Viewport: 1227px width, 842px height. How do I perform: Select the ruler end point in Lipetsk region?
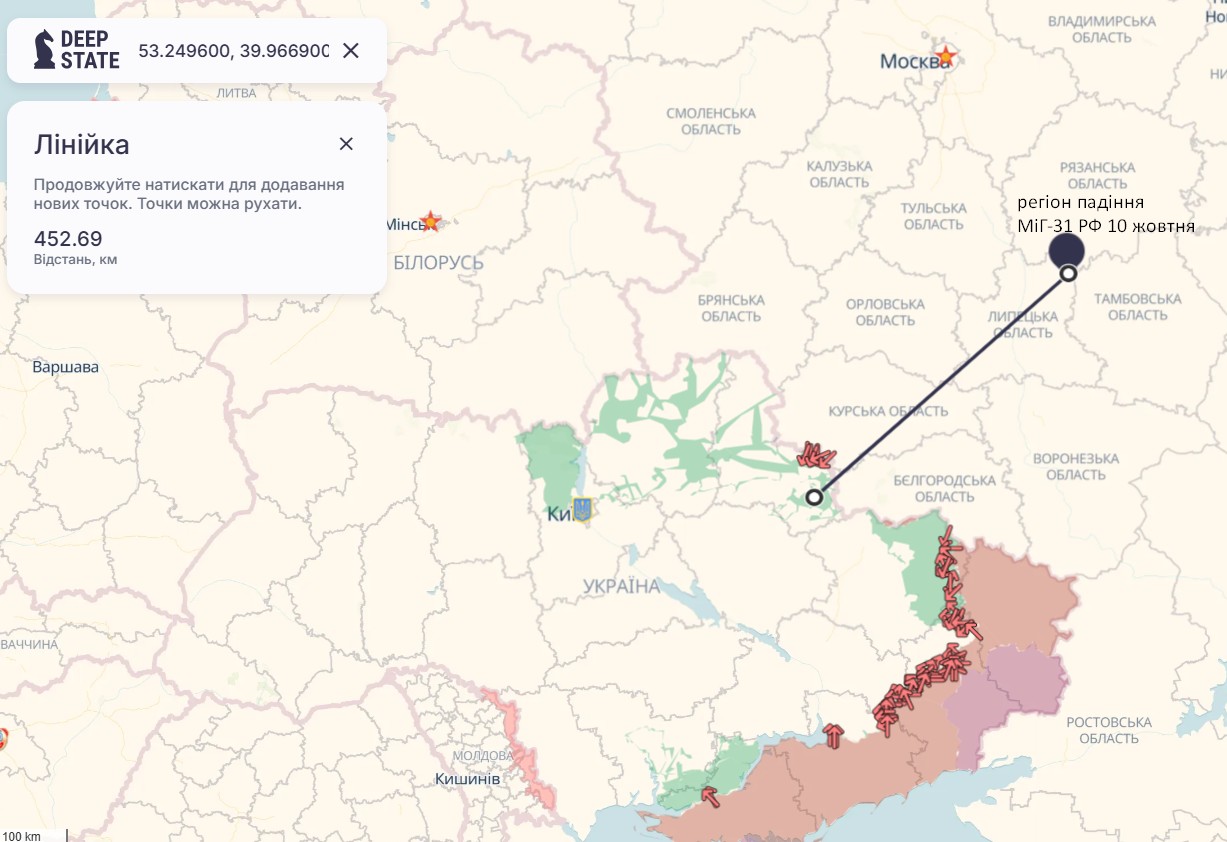tap(1068, 273)
